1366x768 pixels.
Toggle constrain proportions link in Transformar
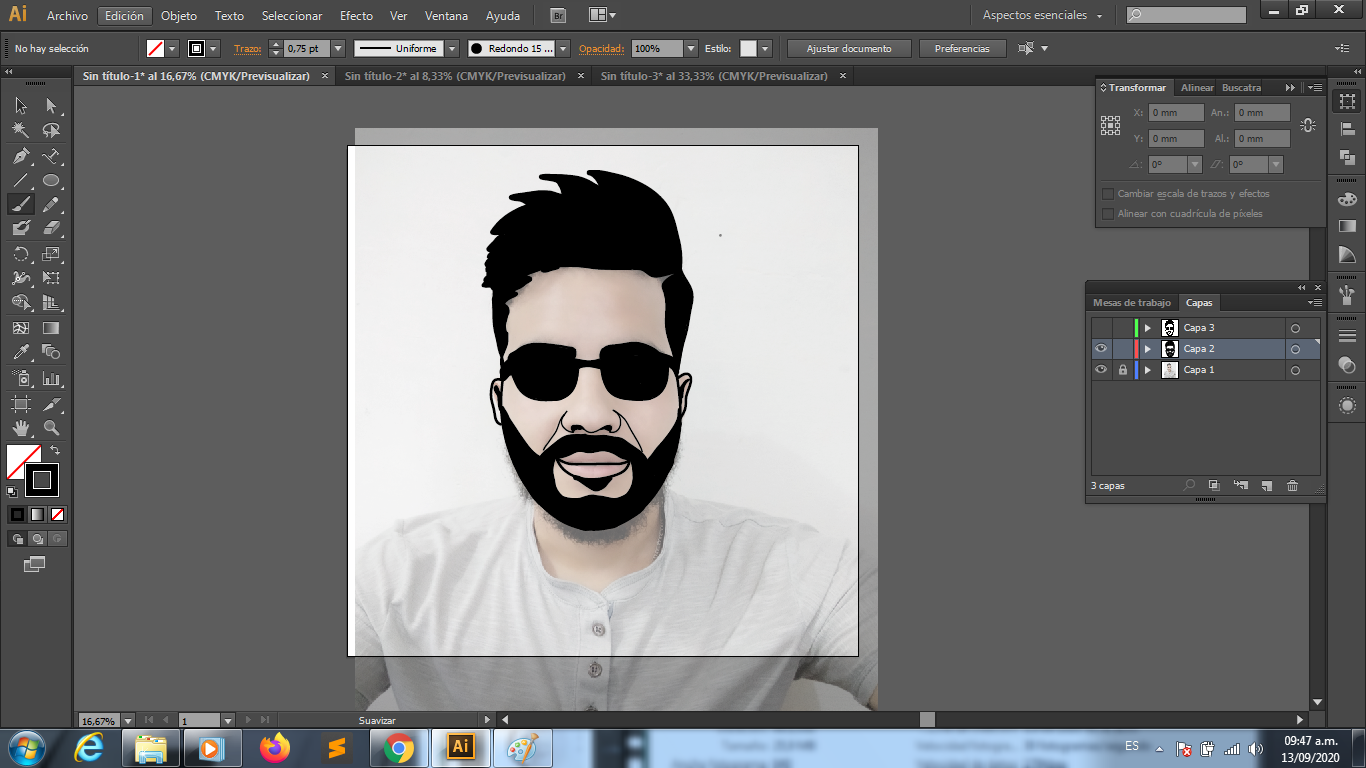coord(1308,126)
